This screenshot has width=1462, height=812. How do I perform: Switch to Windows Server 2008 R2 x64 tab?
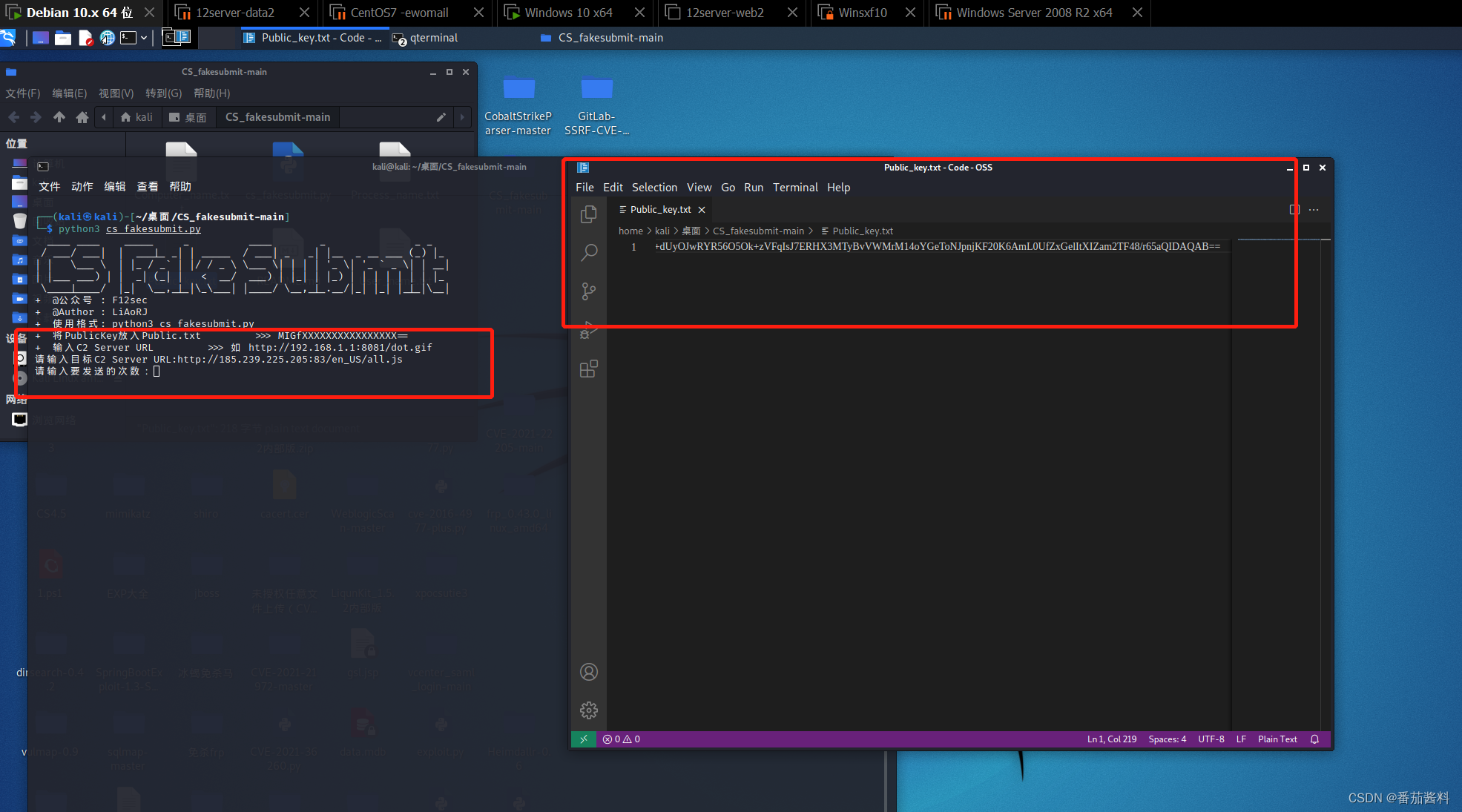click(x=1034, y=13)
